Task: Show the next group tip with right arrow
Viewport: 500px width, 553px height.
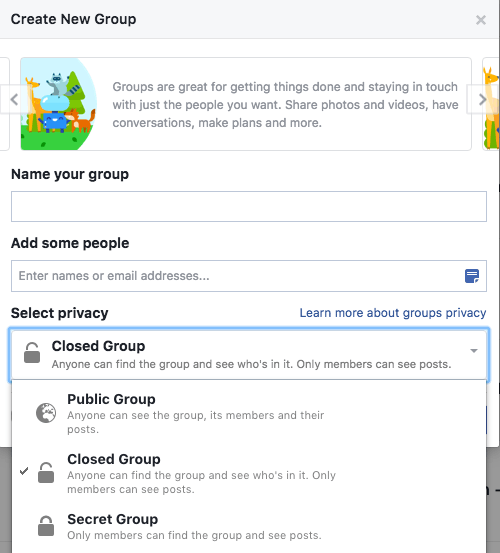Action: (483, 99)
